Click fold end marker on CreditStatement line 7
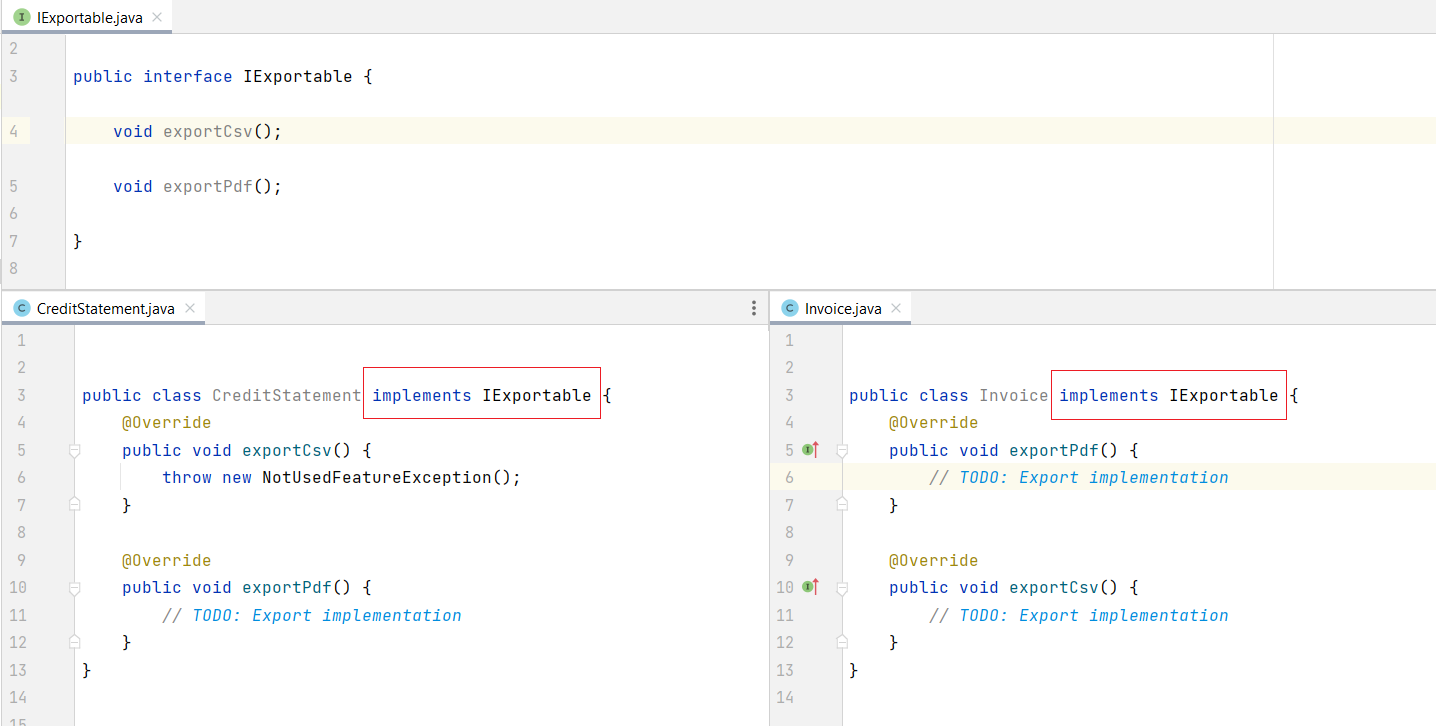The width and height of the screenshot is (1436, 726). coord(74,505)
